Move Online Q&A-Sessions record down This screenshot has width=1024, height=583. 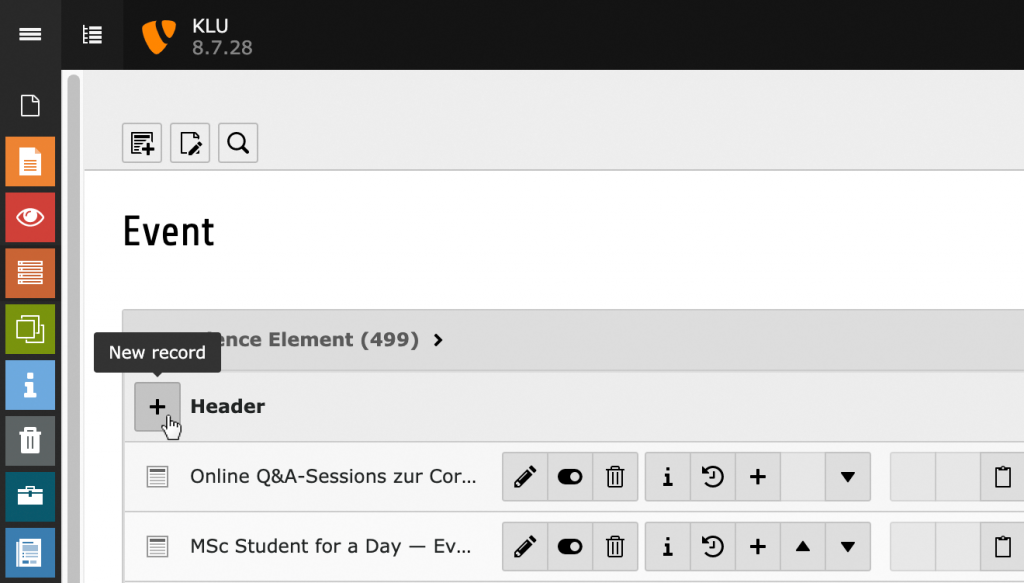tap(848, 477)
